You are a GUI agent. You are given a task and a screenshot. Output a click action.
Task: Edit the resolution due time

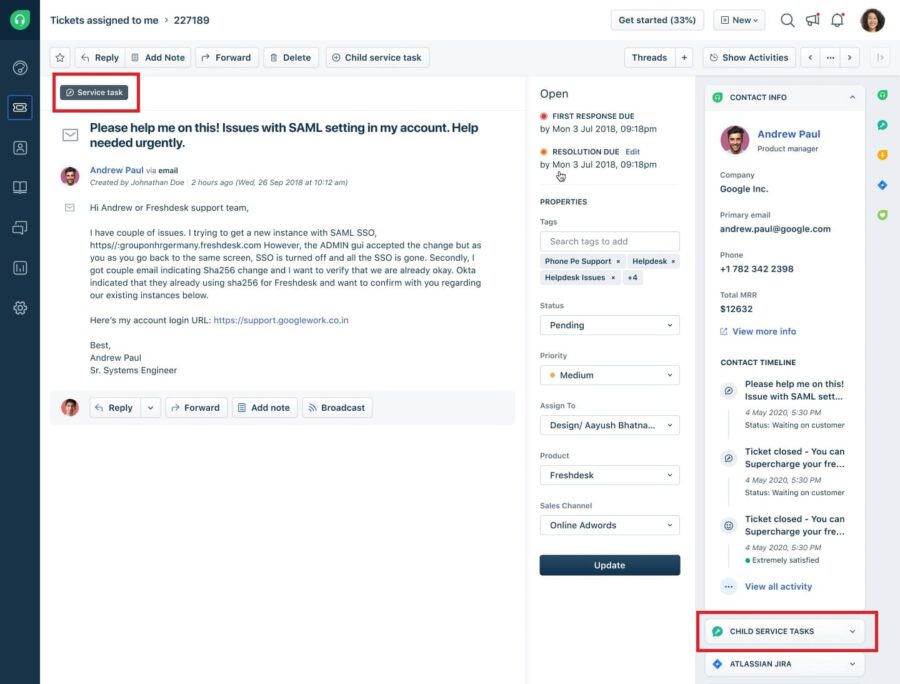[633, 151]
